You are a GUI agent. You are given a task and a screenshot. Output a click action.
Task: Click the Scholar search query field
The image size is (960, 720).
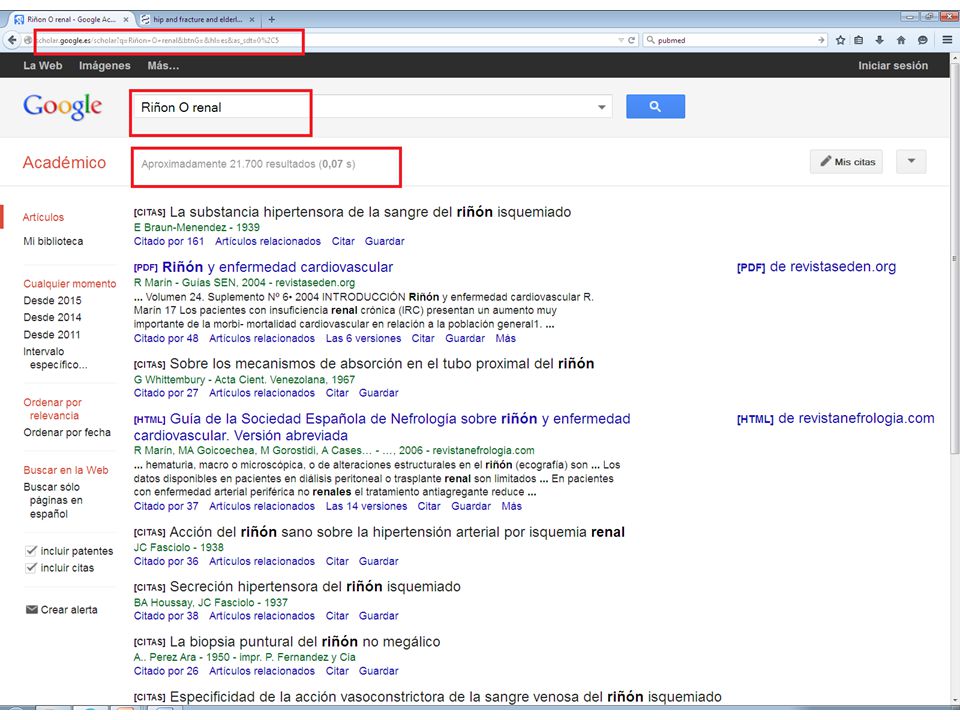pyautogui.click(x=361, y=107)
